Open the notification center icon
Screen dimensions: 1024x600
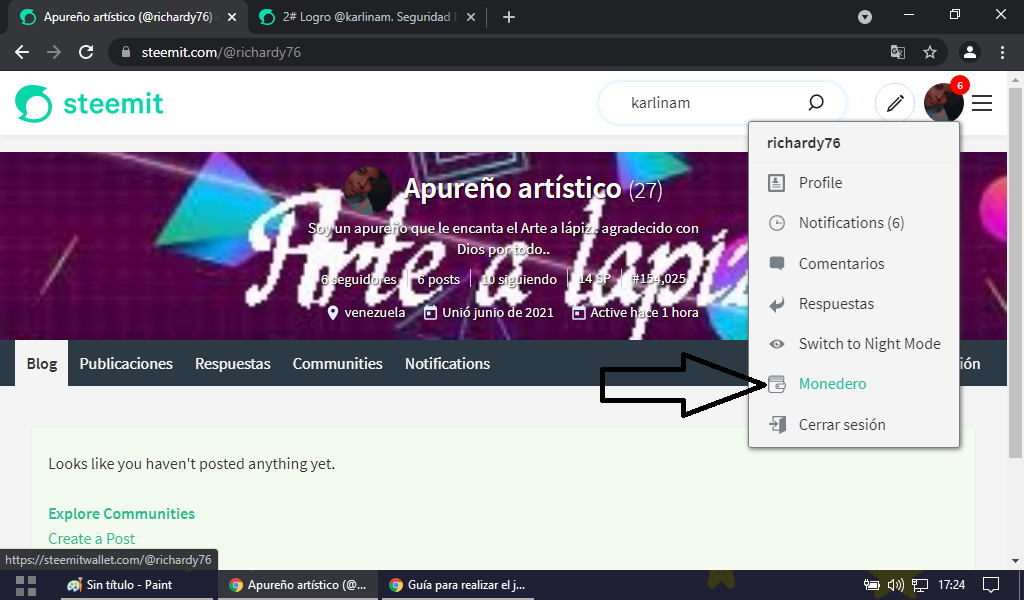tap(990, 585)
